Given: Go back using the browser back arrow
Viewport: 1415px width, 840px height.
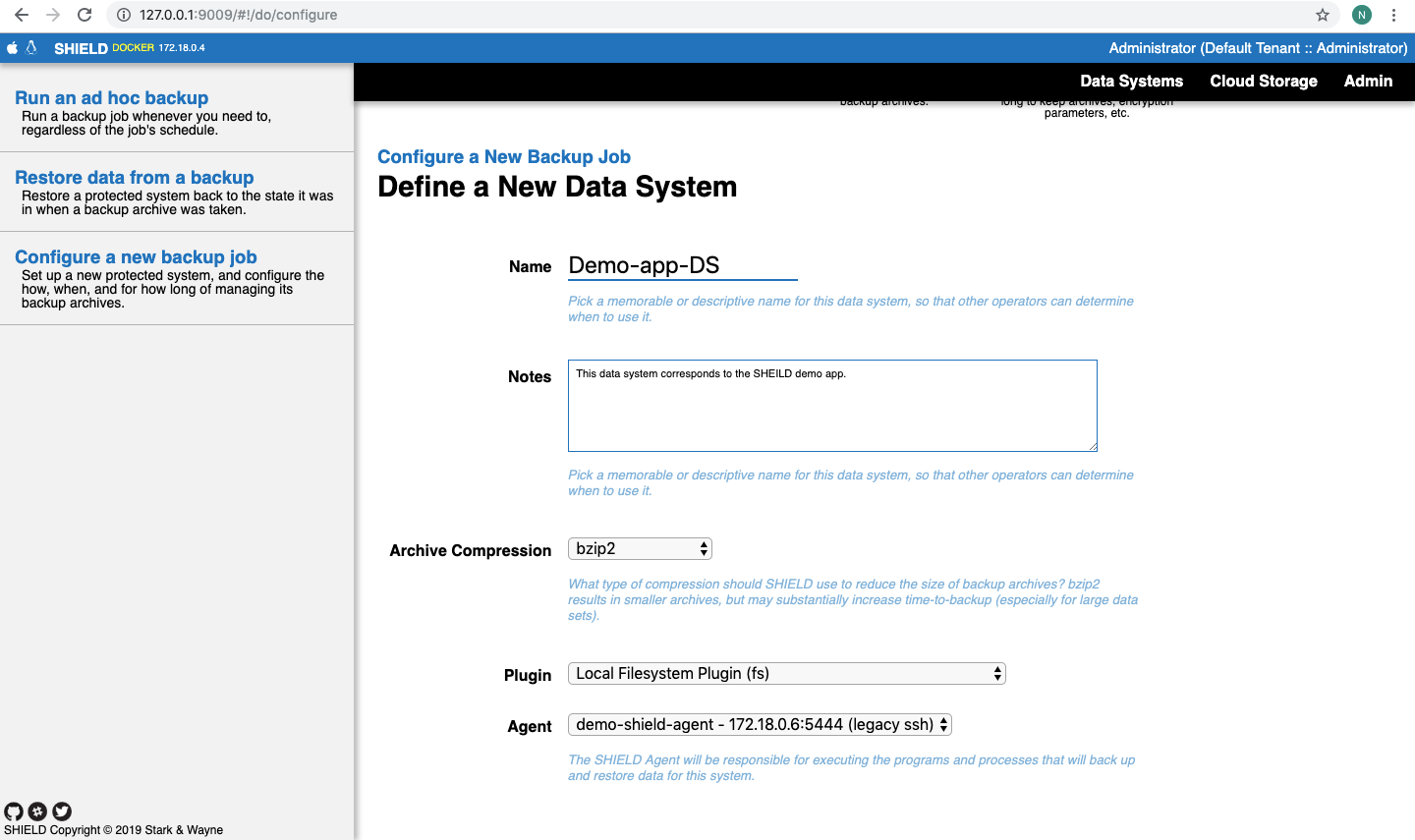Looking at the screenshot, I should 22,15.
